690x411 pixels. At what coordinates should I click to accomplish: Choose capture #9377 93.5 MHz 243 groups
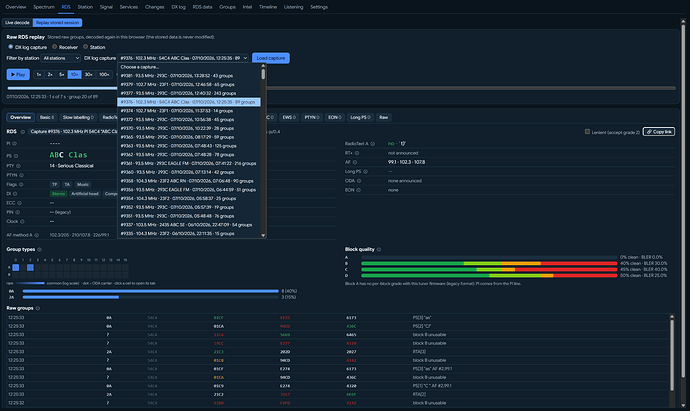[189, 93]
